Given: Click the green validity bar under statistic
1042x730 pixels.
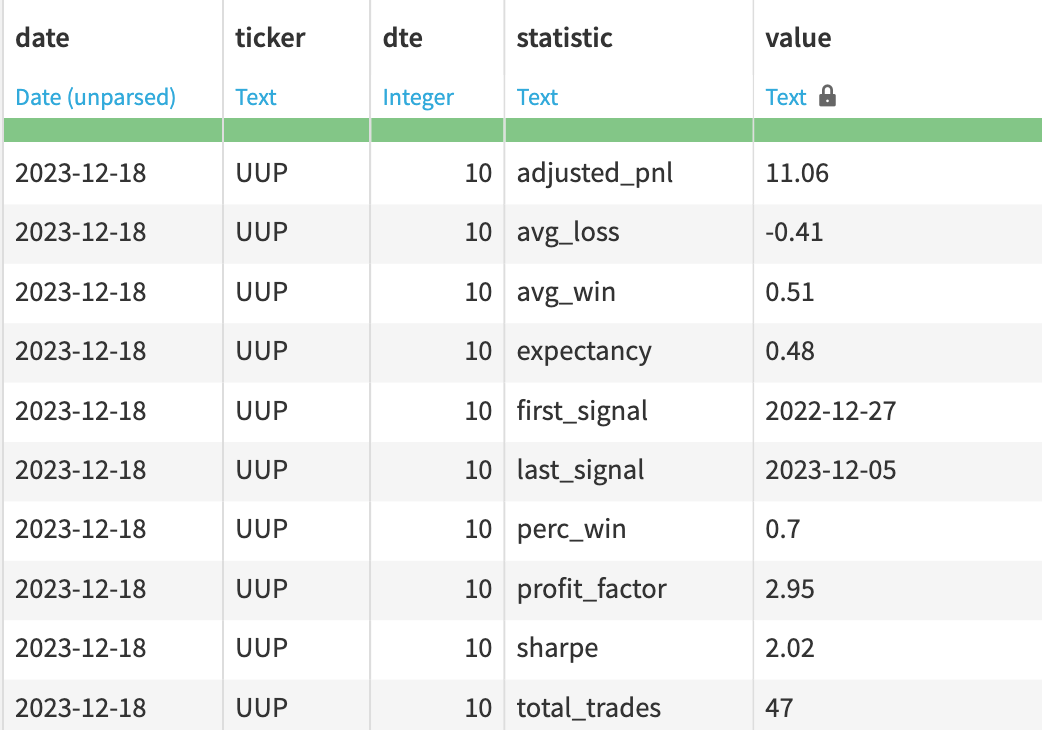Looking at the screenshot, I should [x=628, y=130].
